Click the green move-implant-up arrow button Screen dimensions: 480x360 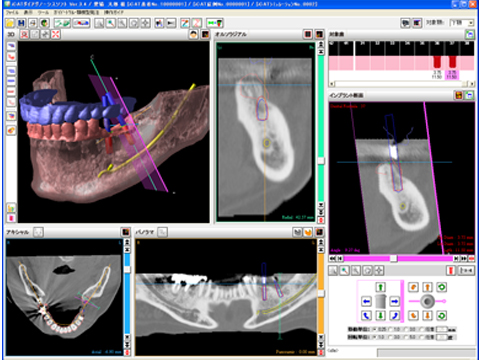(380, 287)
